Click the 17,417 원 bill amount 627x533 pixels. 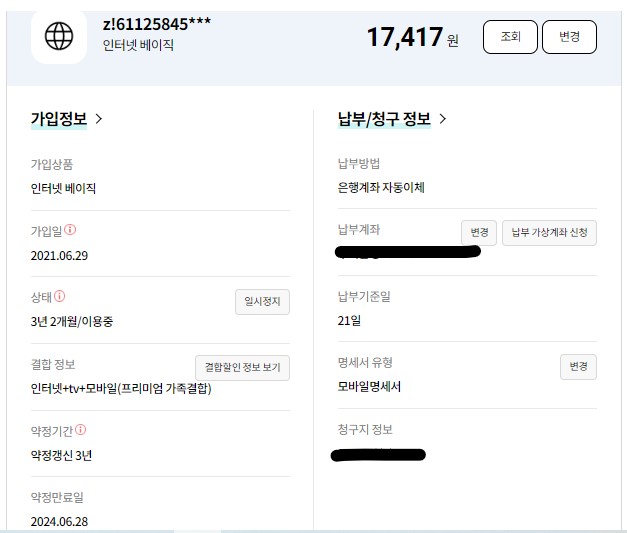tap(413, 37)
